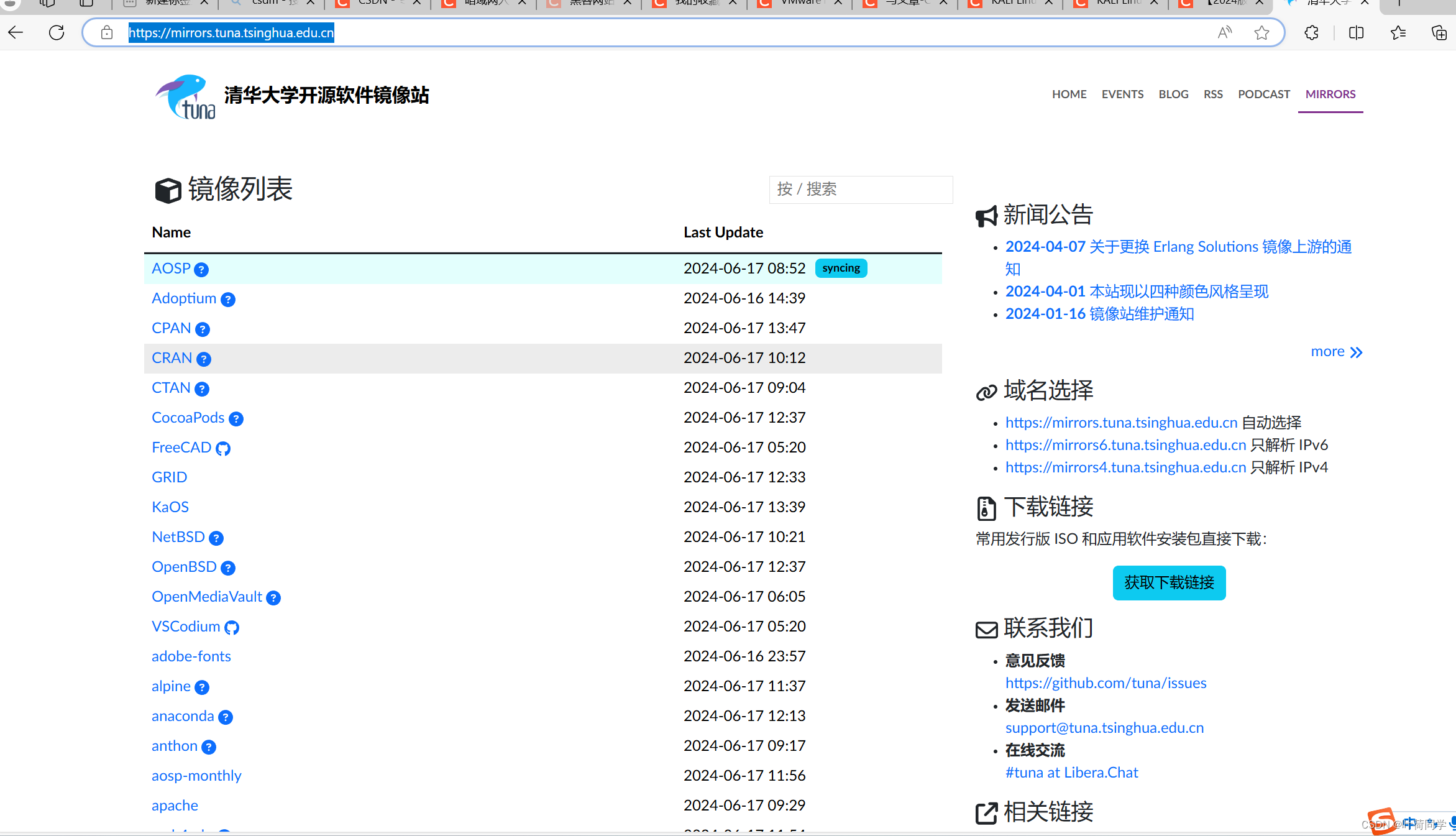Open 2024-01-16 镜像站维护通知 link
Image resolution: width=1456 pixels, height=836 pixels.
pyautogui.click(x=1099, y=314)
